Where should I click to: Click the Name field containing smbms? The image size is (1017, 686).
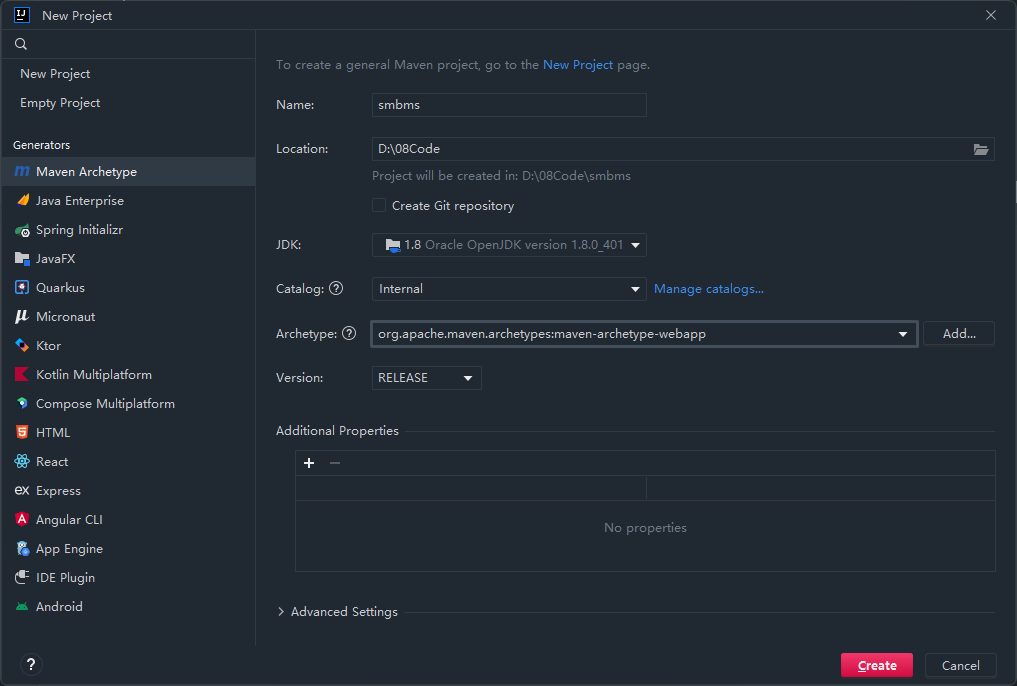[509, 105]
